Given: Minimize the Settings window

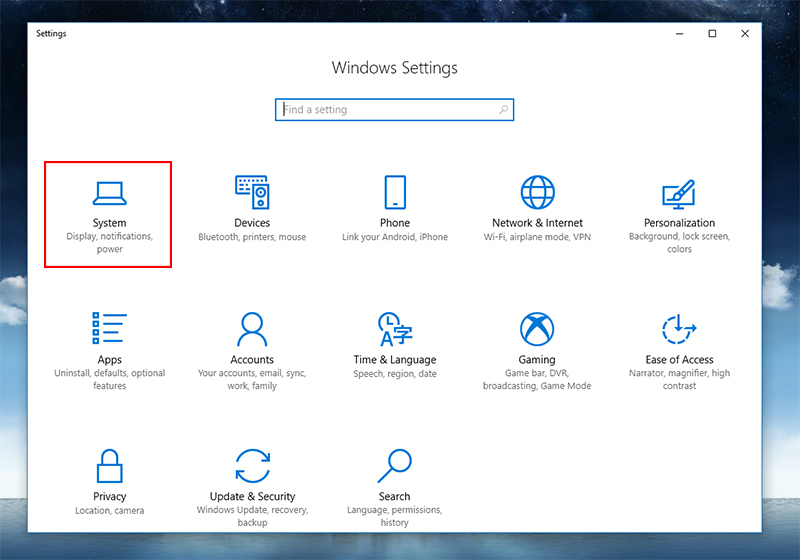Looking at the screenshot, I should click(680, 34).
